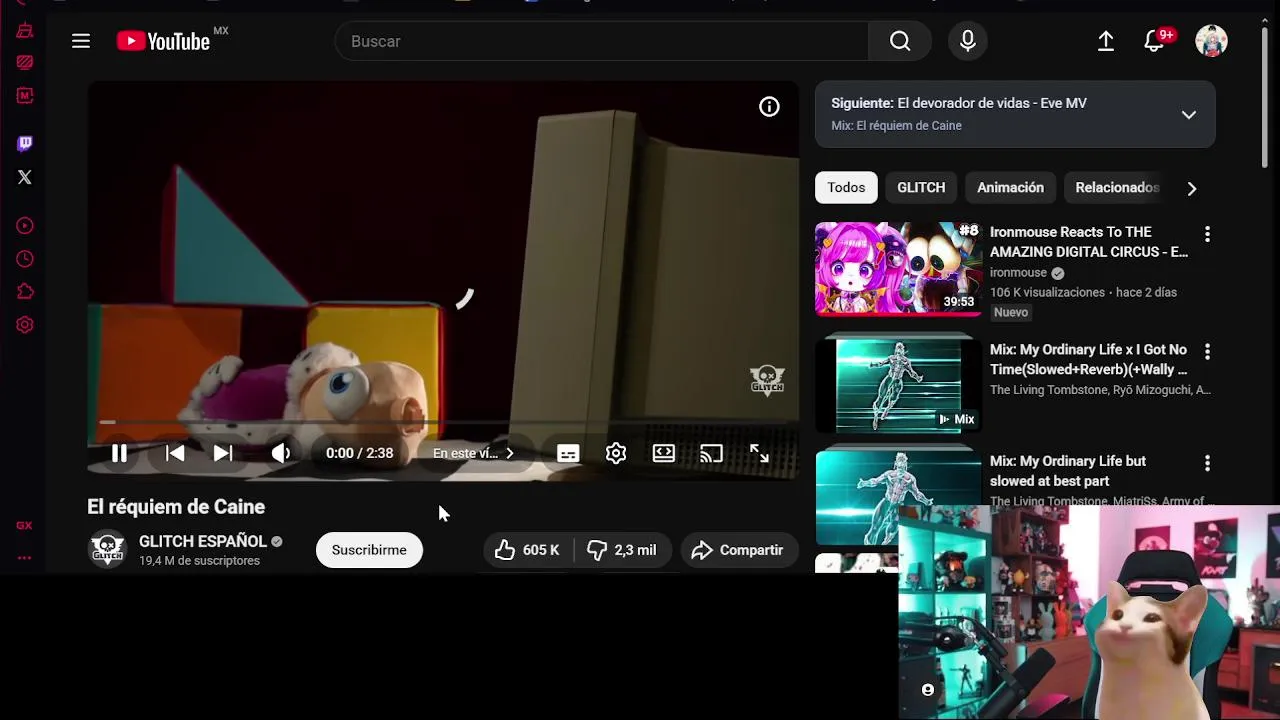Show more filter chips with right arrow
The height and width of the screenshot is (720, 1280).
(1191, 188)
